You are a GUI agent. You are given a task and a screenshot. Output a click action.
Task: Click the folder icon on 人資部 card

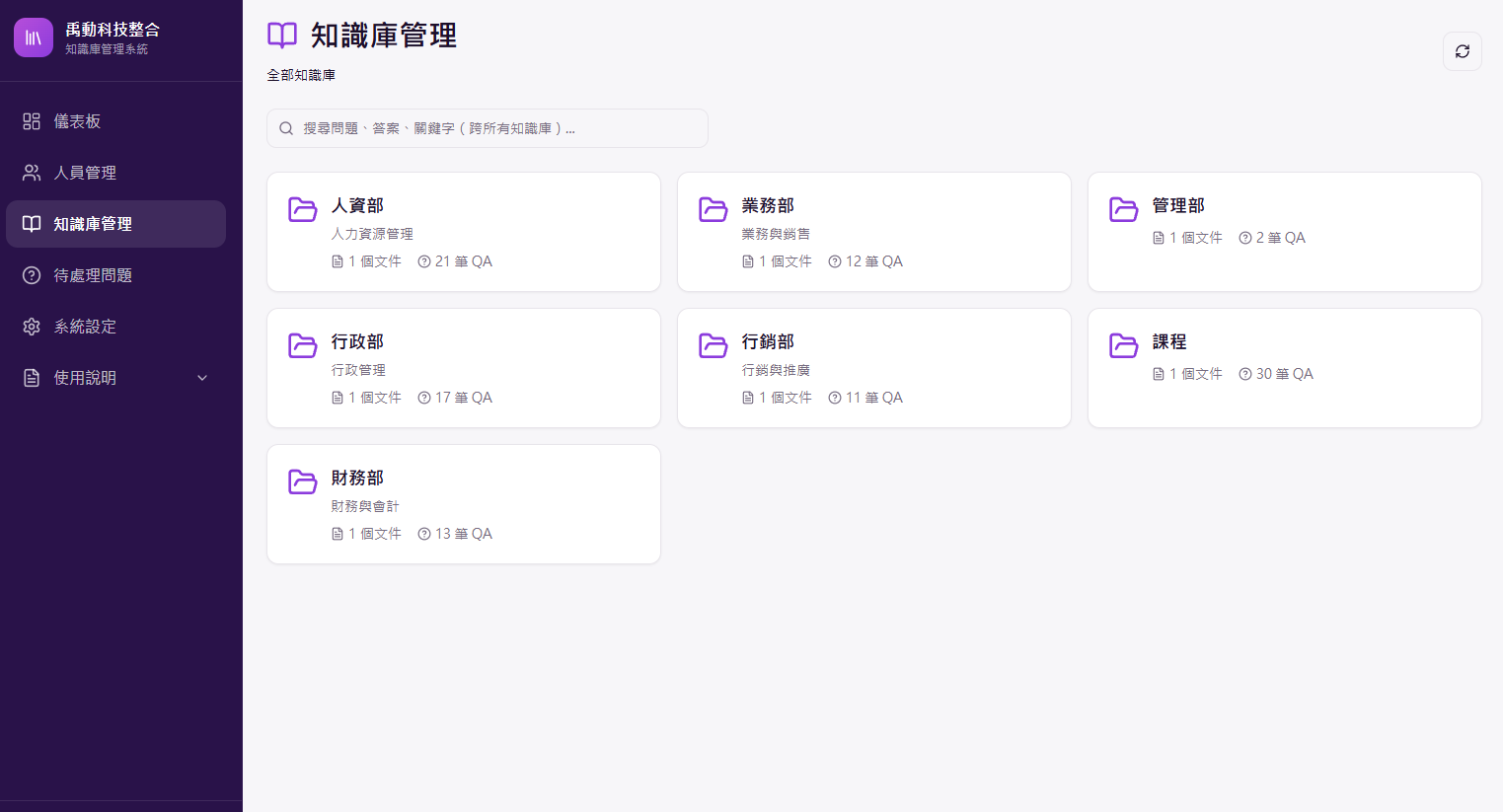pos(302,209)
